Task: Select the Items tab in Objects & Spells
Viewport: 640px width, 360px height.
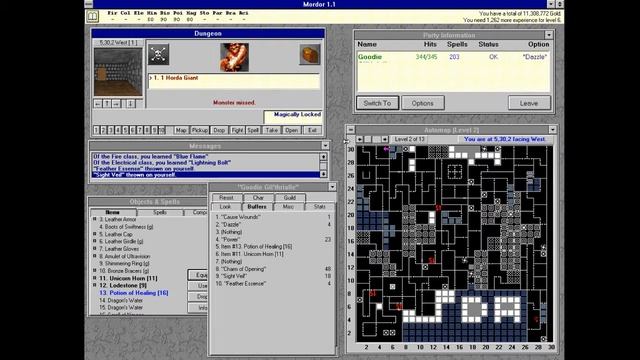Action: point(113,212)
